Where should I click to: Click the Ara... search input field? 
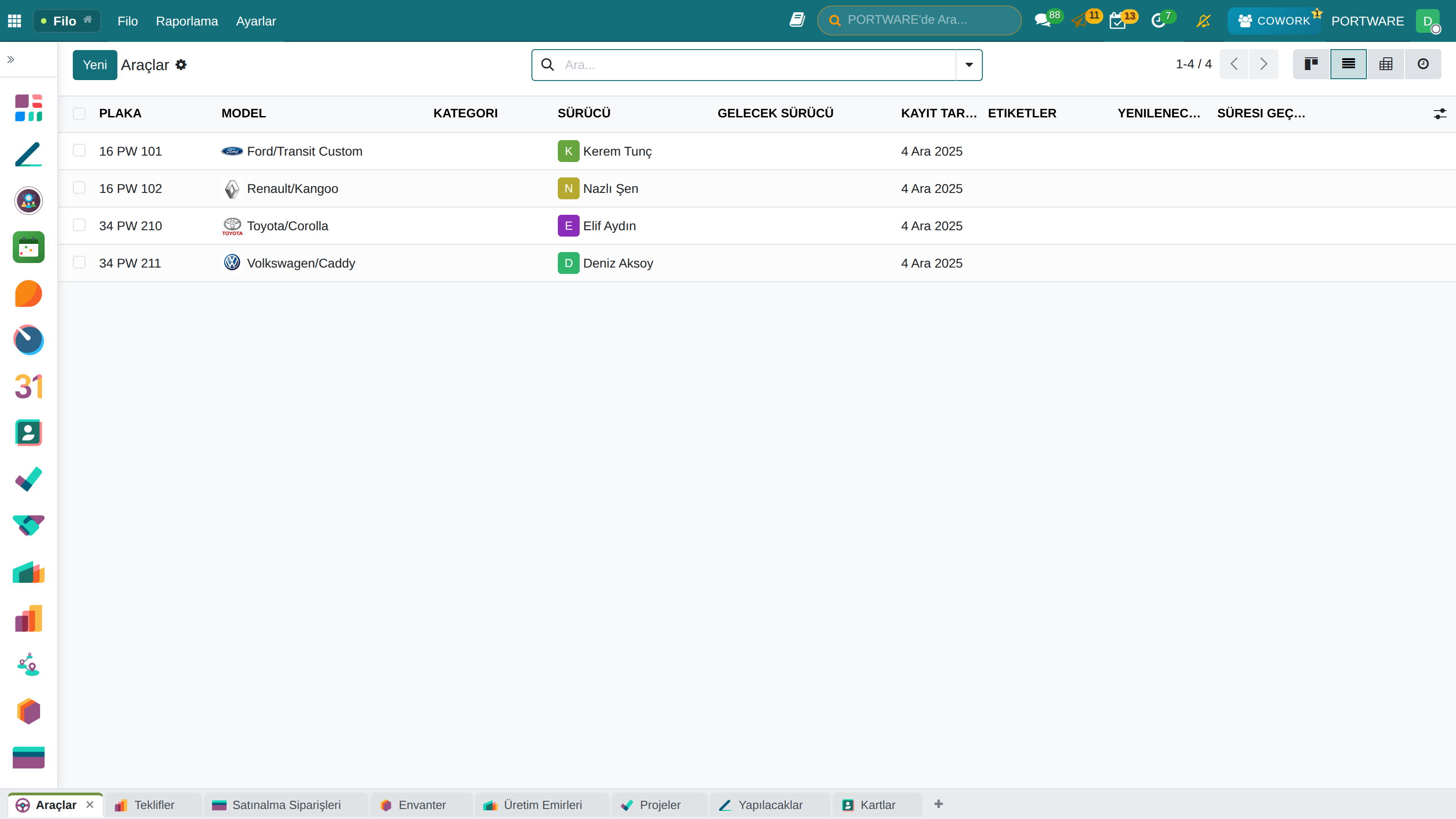(758, 65)
